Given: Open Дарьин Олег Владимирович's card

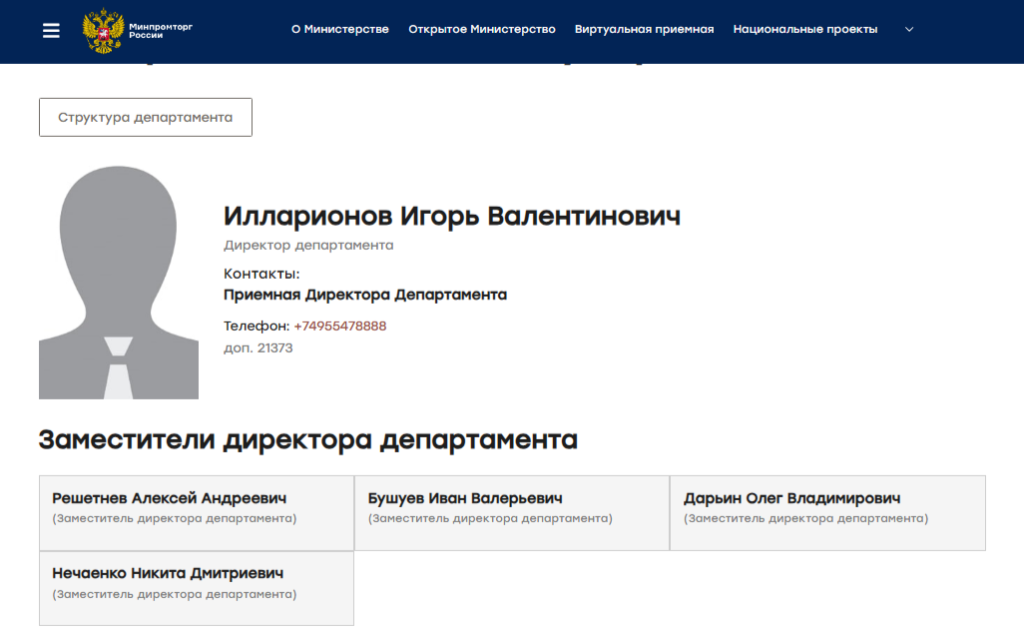Looking at the screenshot, I should [x=828, y=513].
